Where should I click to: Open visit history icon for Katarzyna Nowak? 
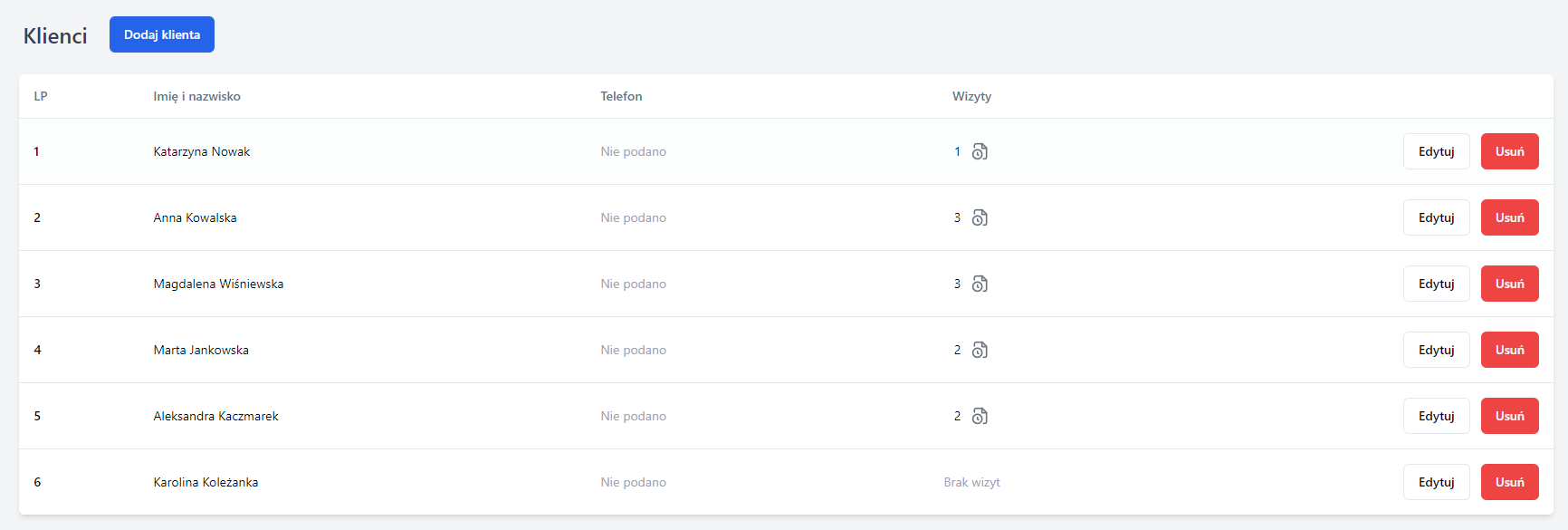[x=980, y=151]
